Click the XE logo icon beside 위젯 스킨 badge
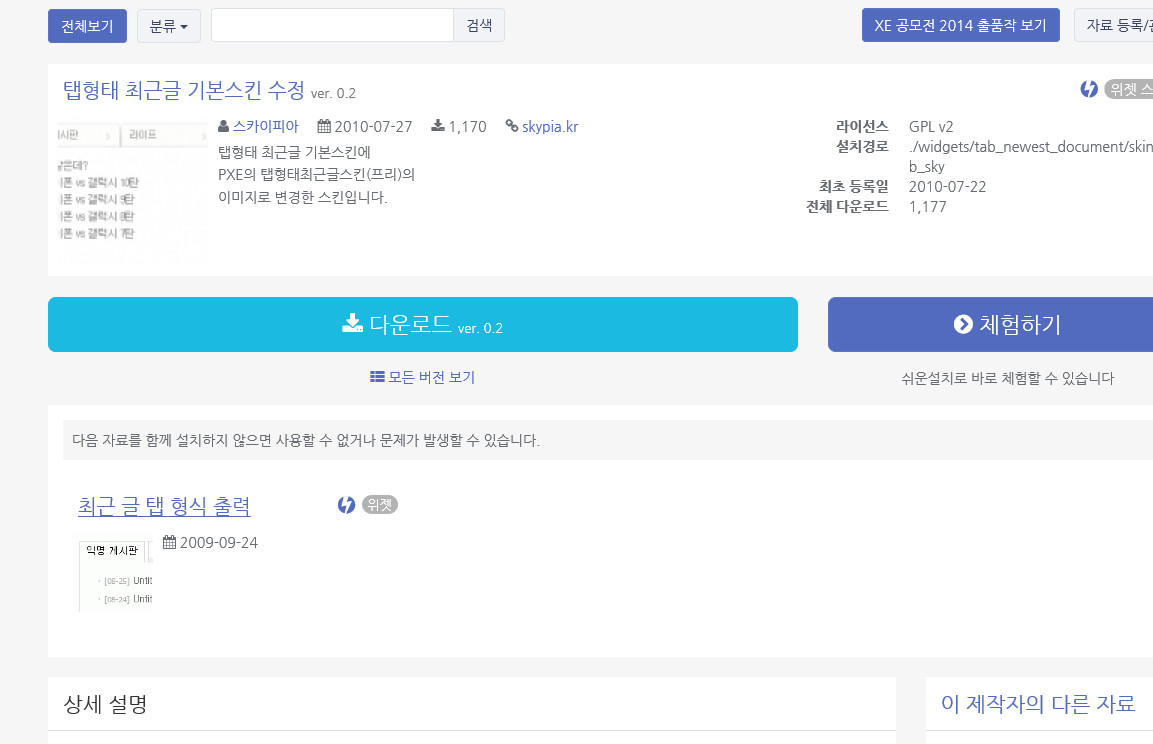Viewport: 1153px width, 744px height. 1089,89
